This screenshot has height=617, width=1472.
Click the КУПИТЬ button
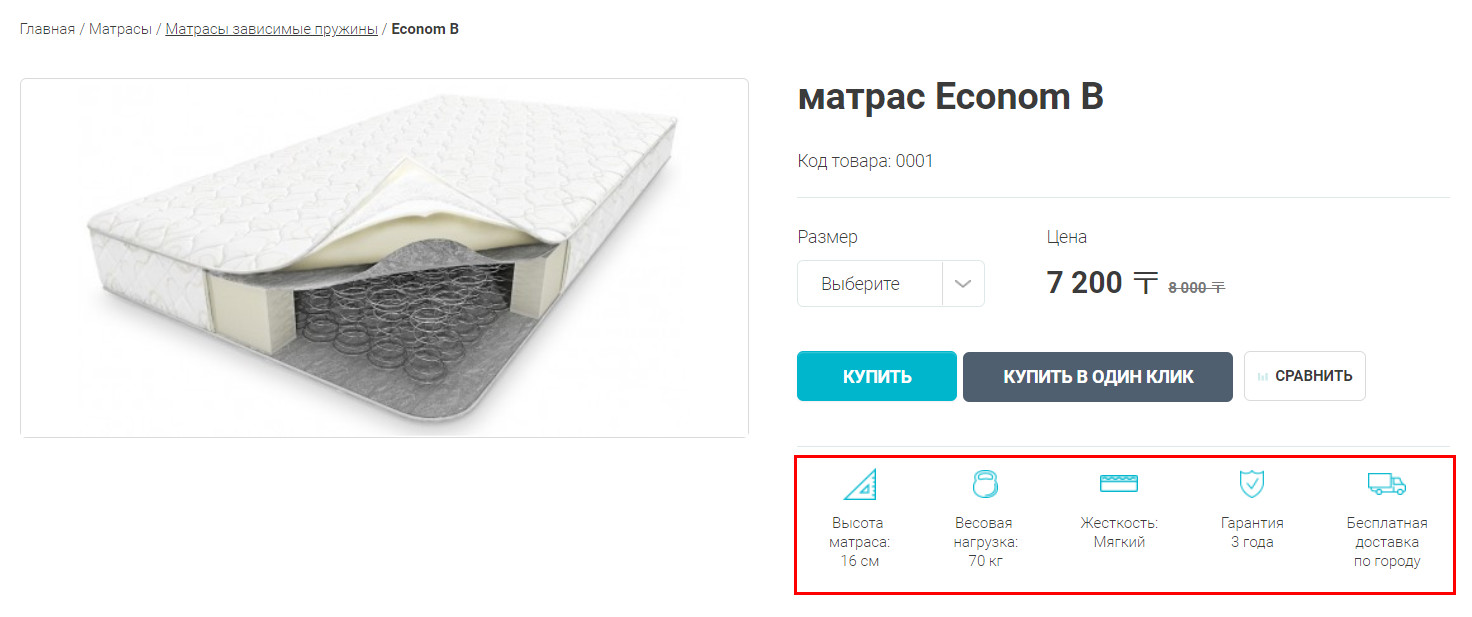[x=877, y=376]
